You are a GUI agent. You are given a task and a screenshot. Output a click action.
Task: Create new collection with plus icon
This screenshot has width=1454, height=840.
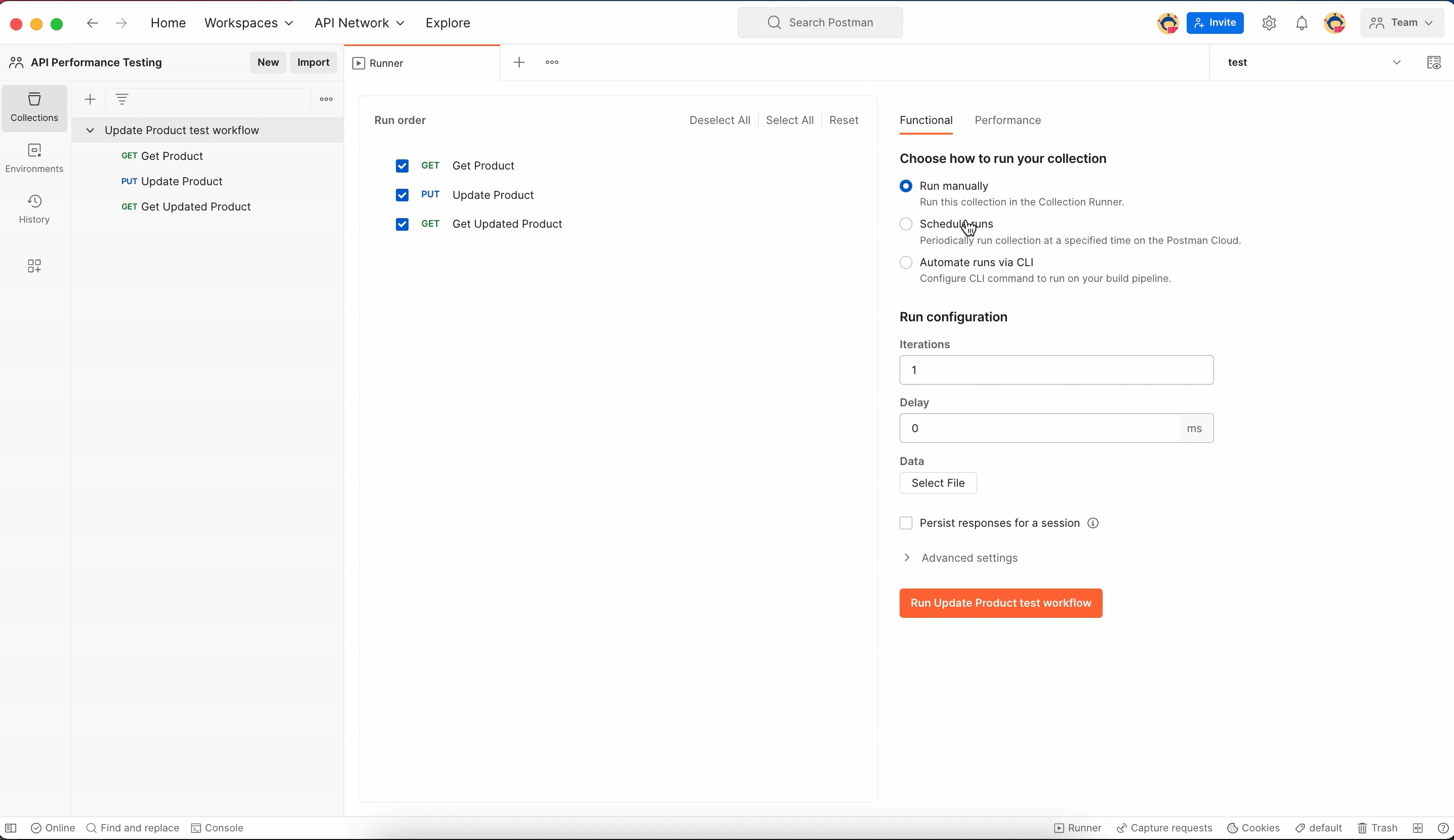pos(90,99)
